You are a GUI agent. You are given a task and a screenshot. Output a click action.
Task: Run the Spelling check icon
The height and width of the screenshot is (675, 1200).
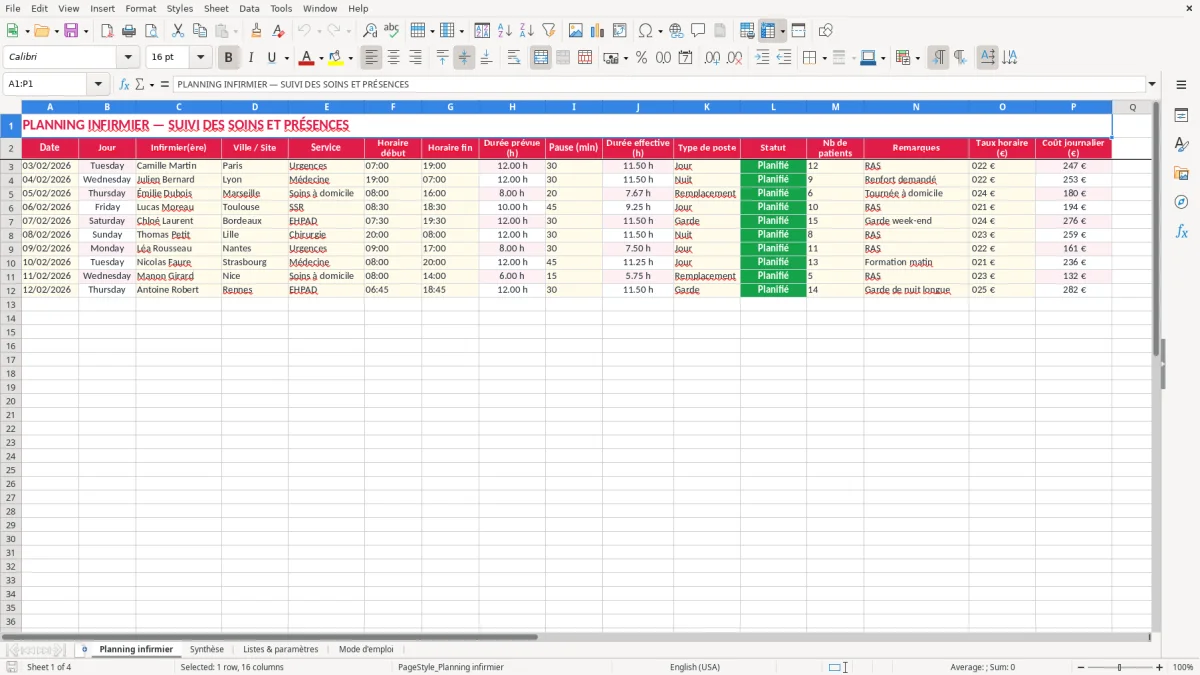(392, 31)
